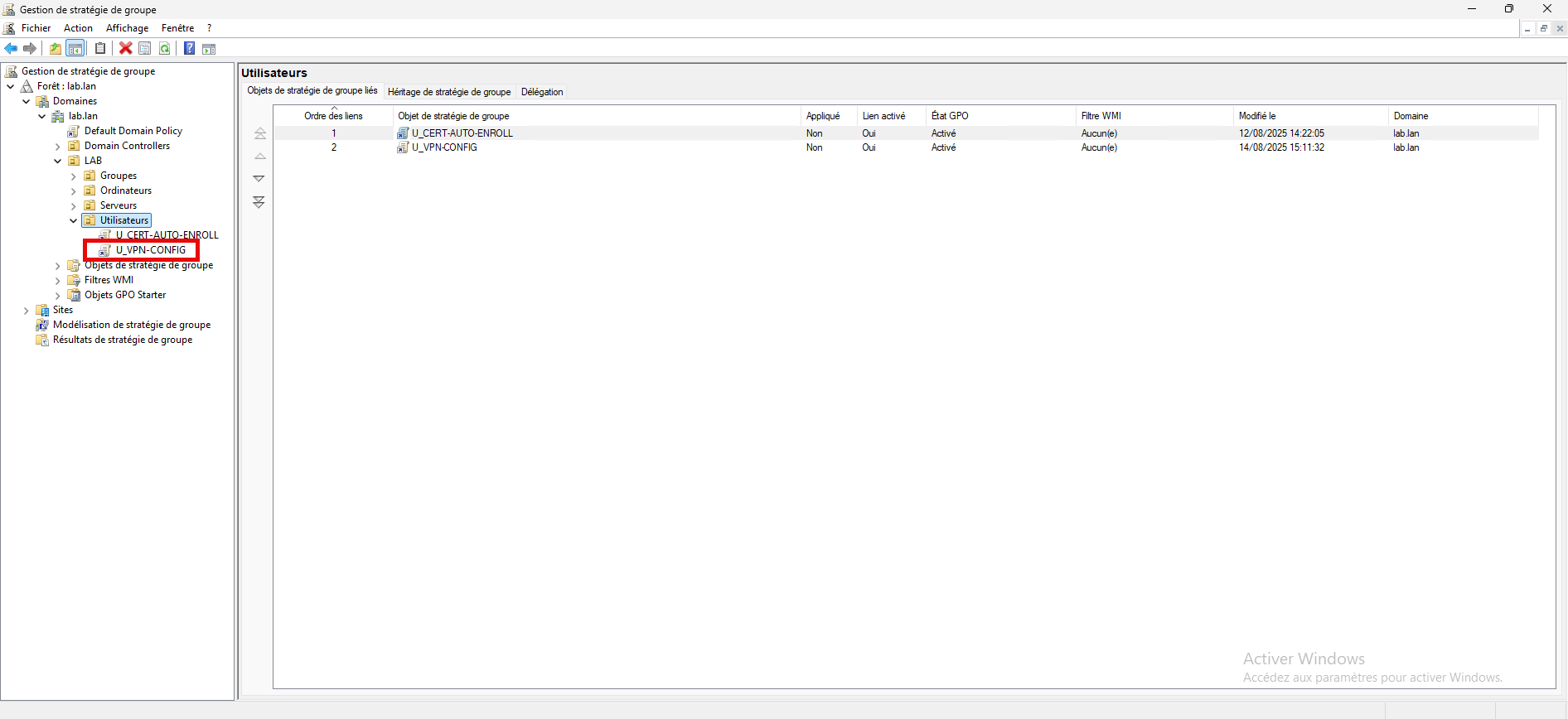Select U_VPN-CONFIG in the tree pane
Image resolution: width=1568 pixels, height=719 pixels.
(150, 250)
